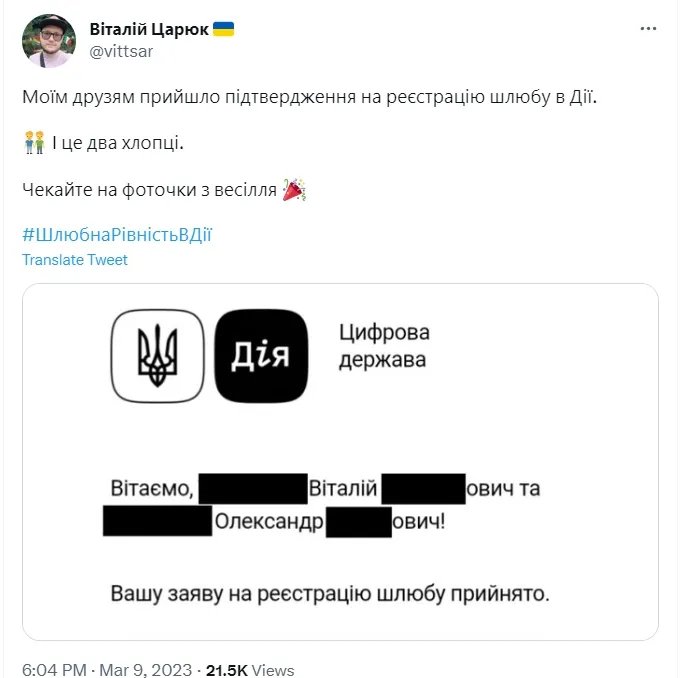Click the party popper emoji
The width and height of the screenshot is (680, 678).
[x=294, y=189]
